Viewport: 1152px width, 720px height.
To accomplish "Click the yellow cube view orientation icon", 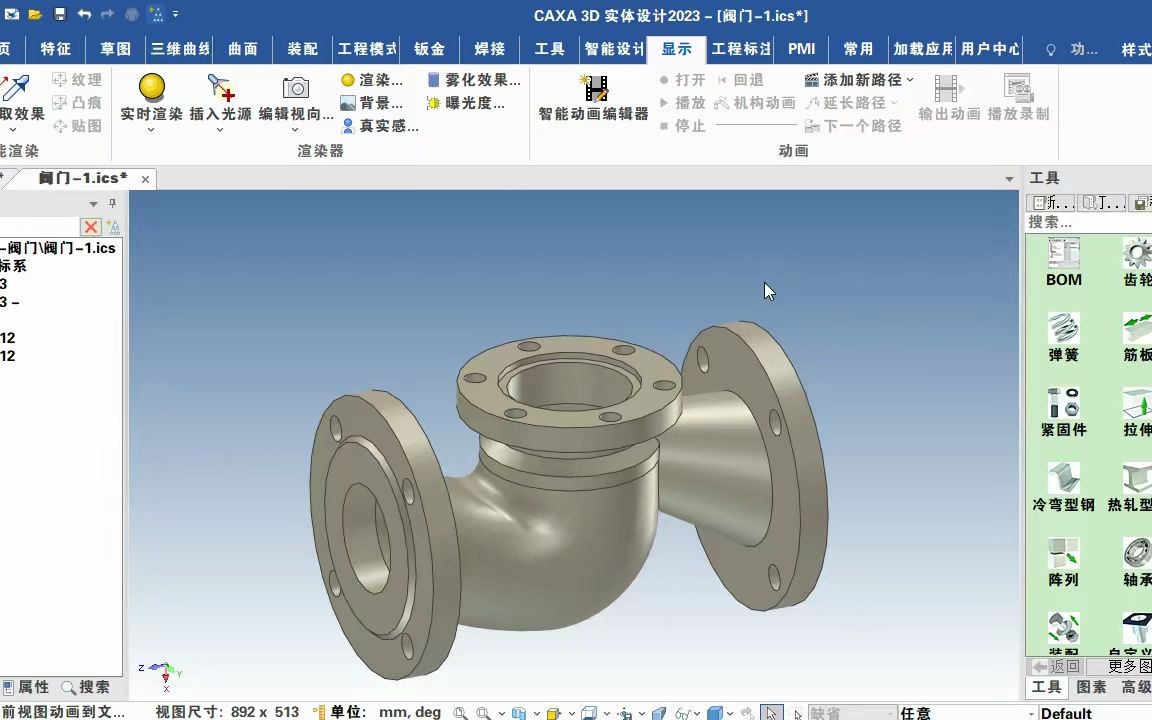I will [553, 712].
